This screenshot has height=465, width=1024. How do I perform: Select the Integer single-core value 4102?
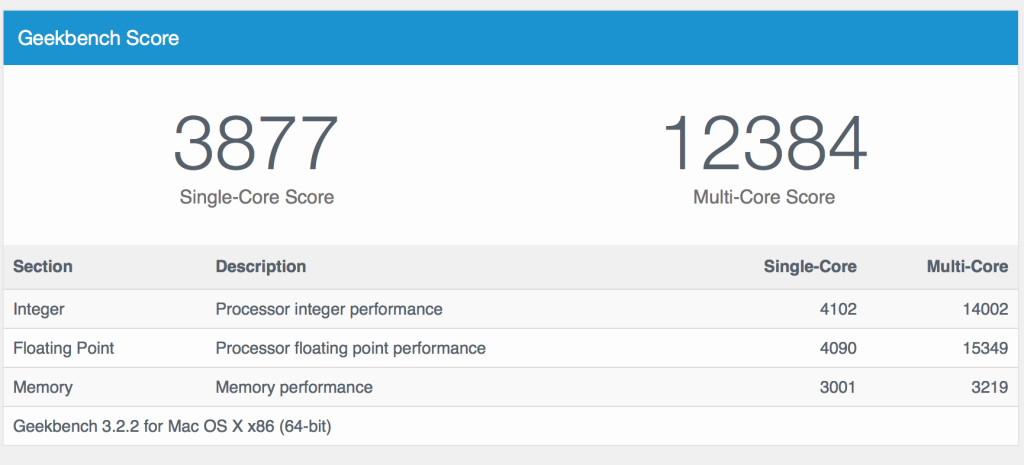click(836, 310)
